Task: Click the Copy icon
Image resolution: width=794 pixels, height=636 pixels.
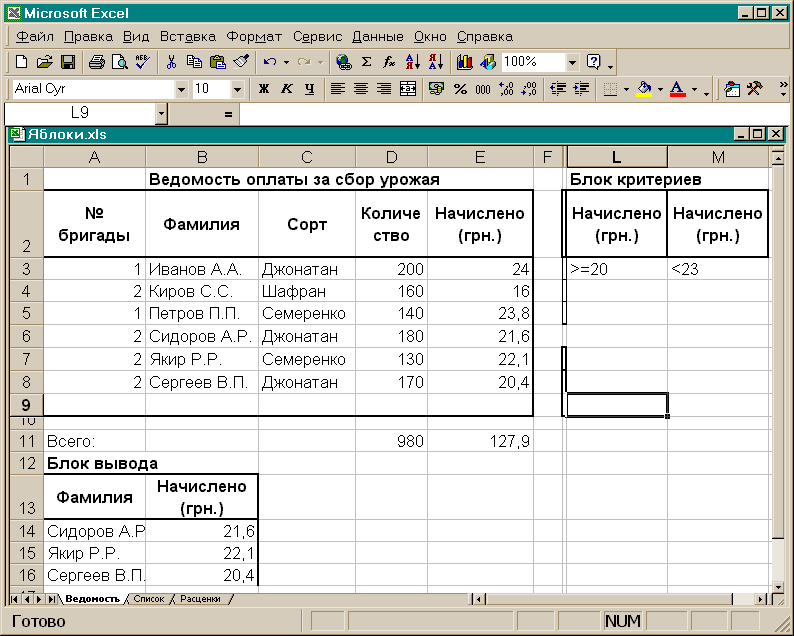Action: pos(194,62)
